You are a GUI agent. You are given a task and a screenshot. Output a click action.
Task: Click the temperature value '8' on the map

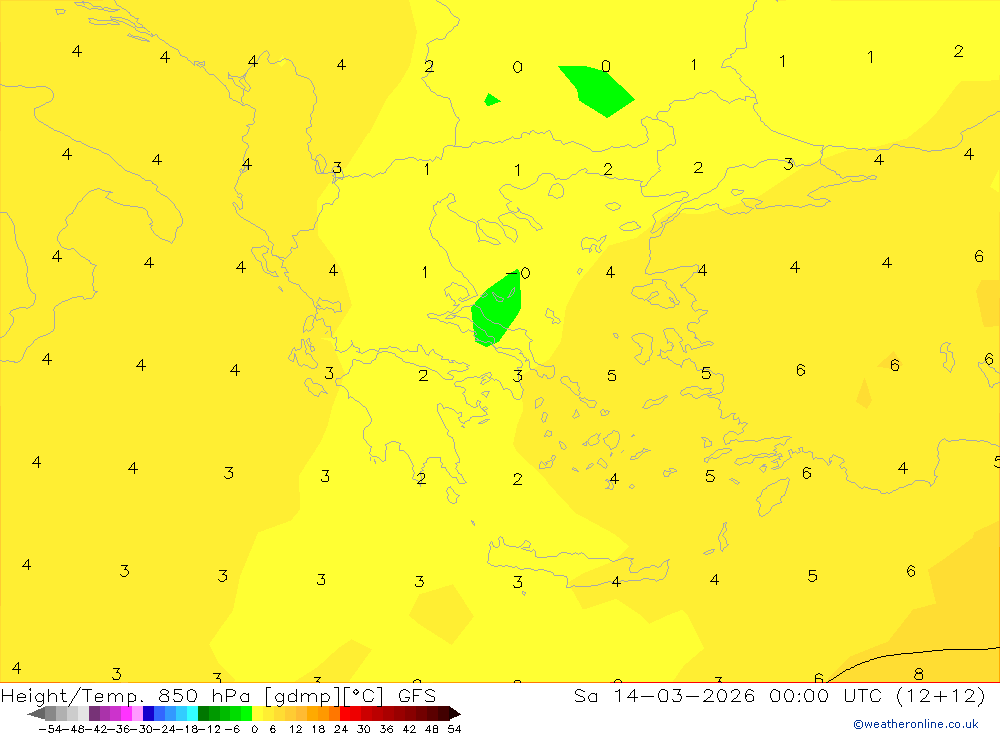click(x=918, y=674)
